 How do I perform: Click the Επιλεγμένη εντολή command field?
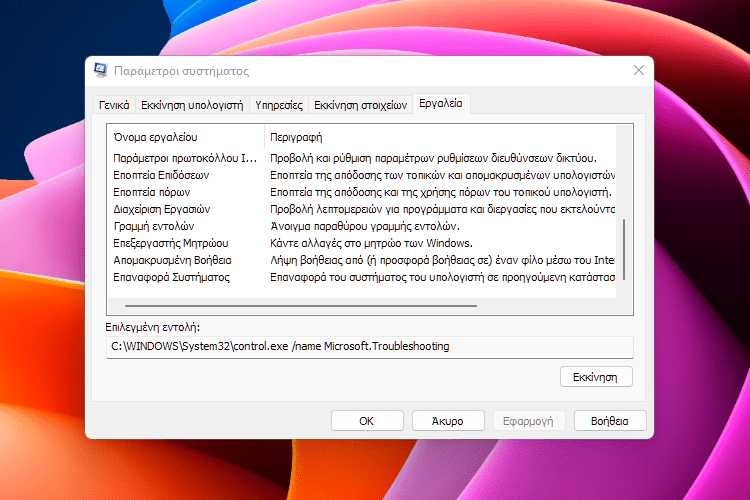click(369, 346)
